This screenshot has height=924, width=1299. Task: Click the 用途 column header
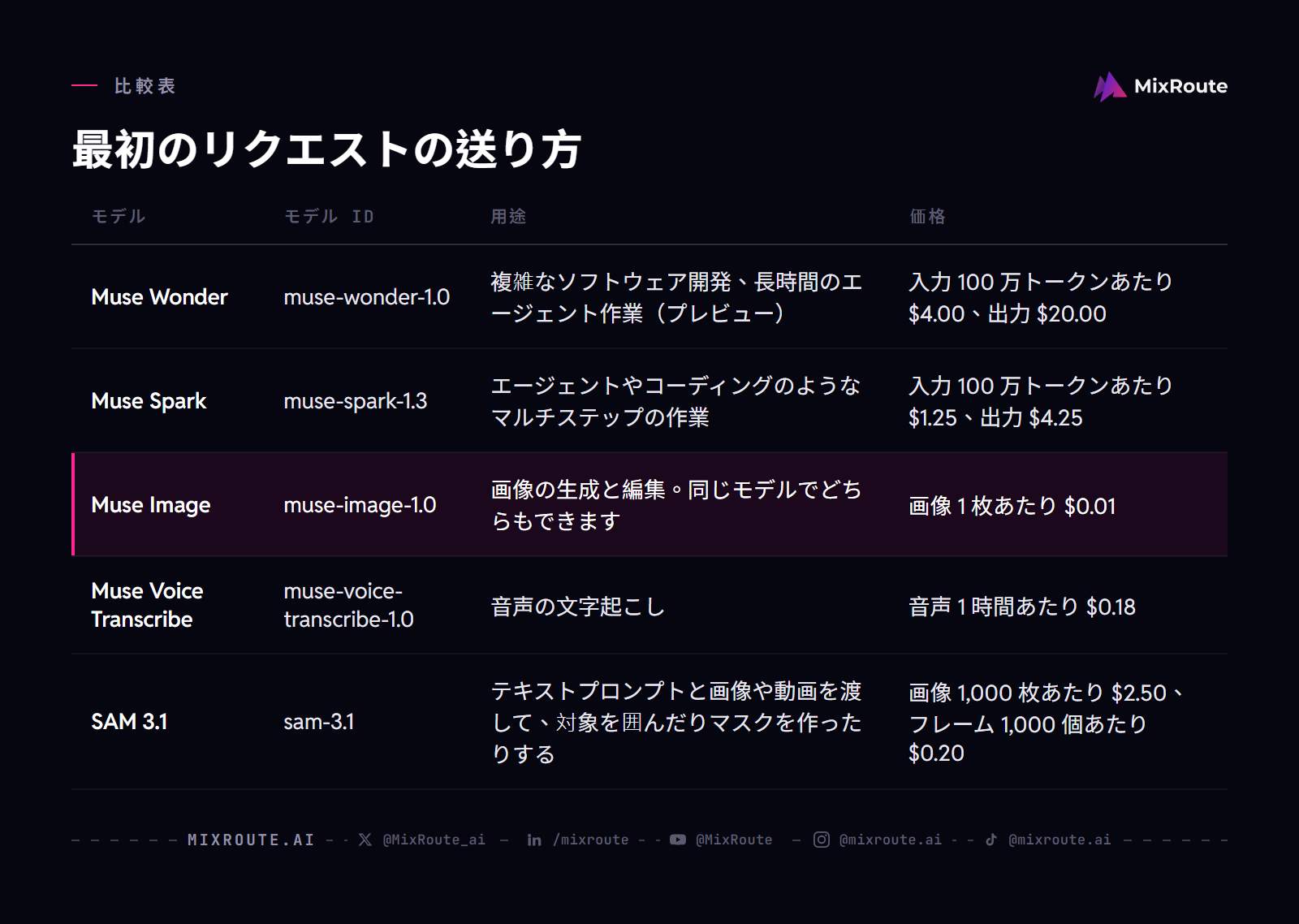[x=508, y=216]
